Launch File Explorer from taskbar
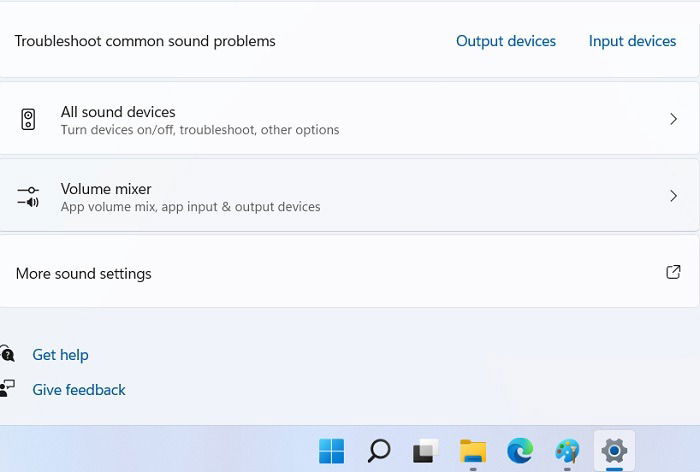 [x=473, y=451]
